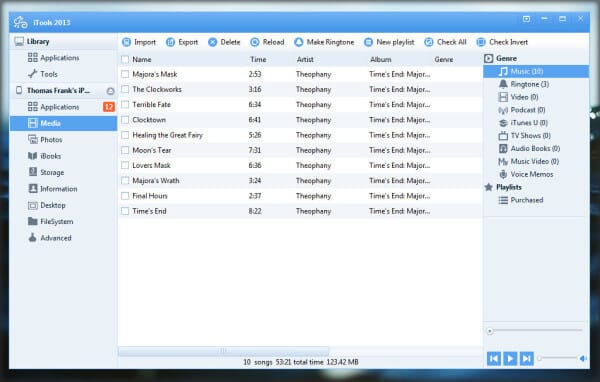
Task: Select the Audio Books (0) genre
Action: [x=529, y=149]
